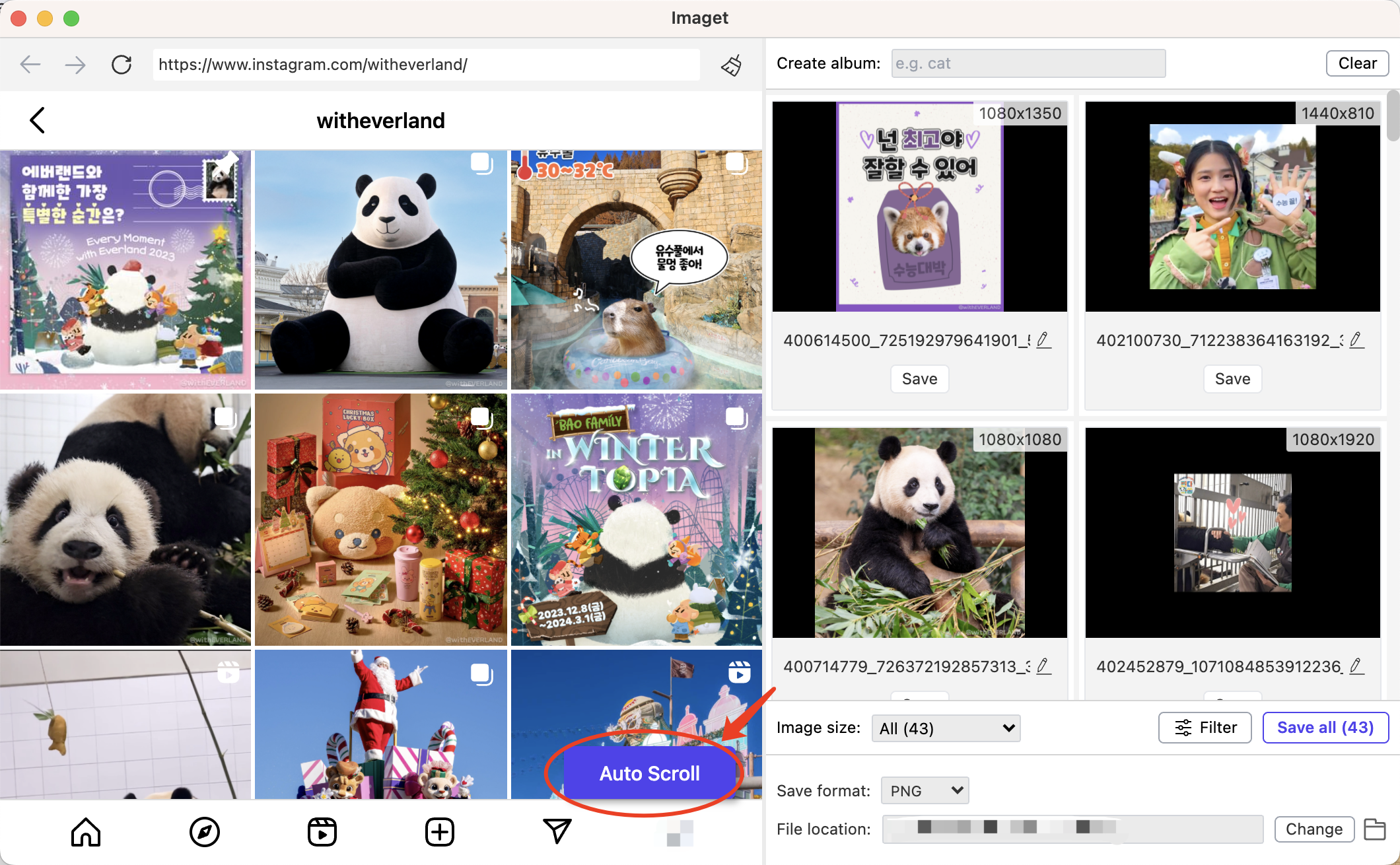Click the reels/play icon in bottom bar
1400x865 pixels.
coord(321,832)
